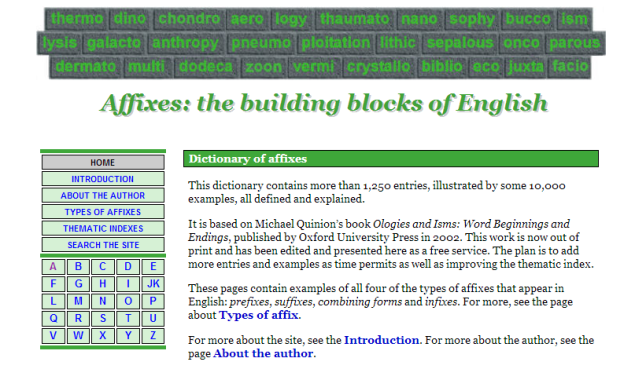Click the 'zoon' block in the banner
The image size is (635, 380).
[x=264, y=66]
